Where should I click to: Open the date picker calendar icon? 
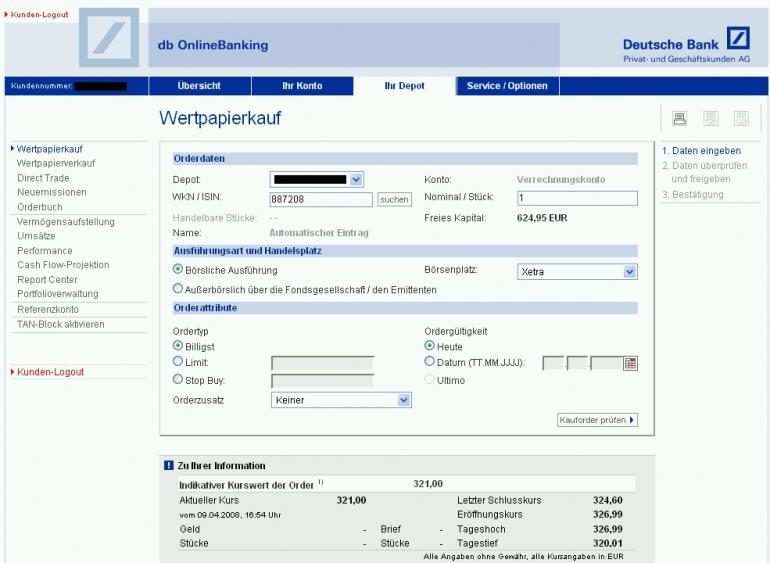coord(631,364)
